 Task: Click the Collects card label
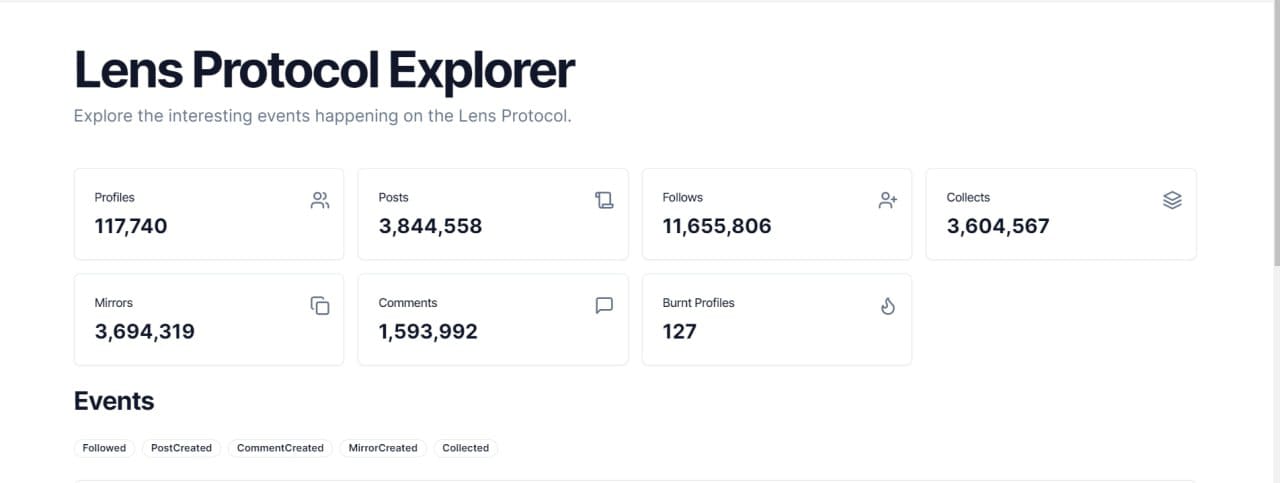click(968, 198)
